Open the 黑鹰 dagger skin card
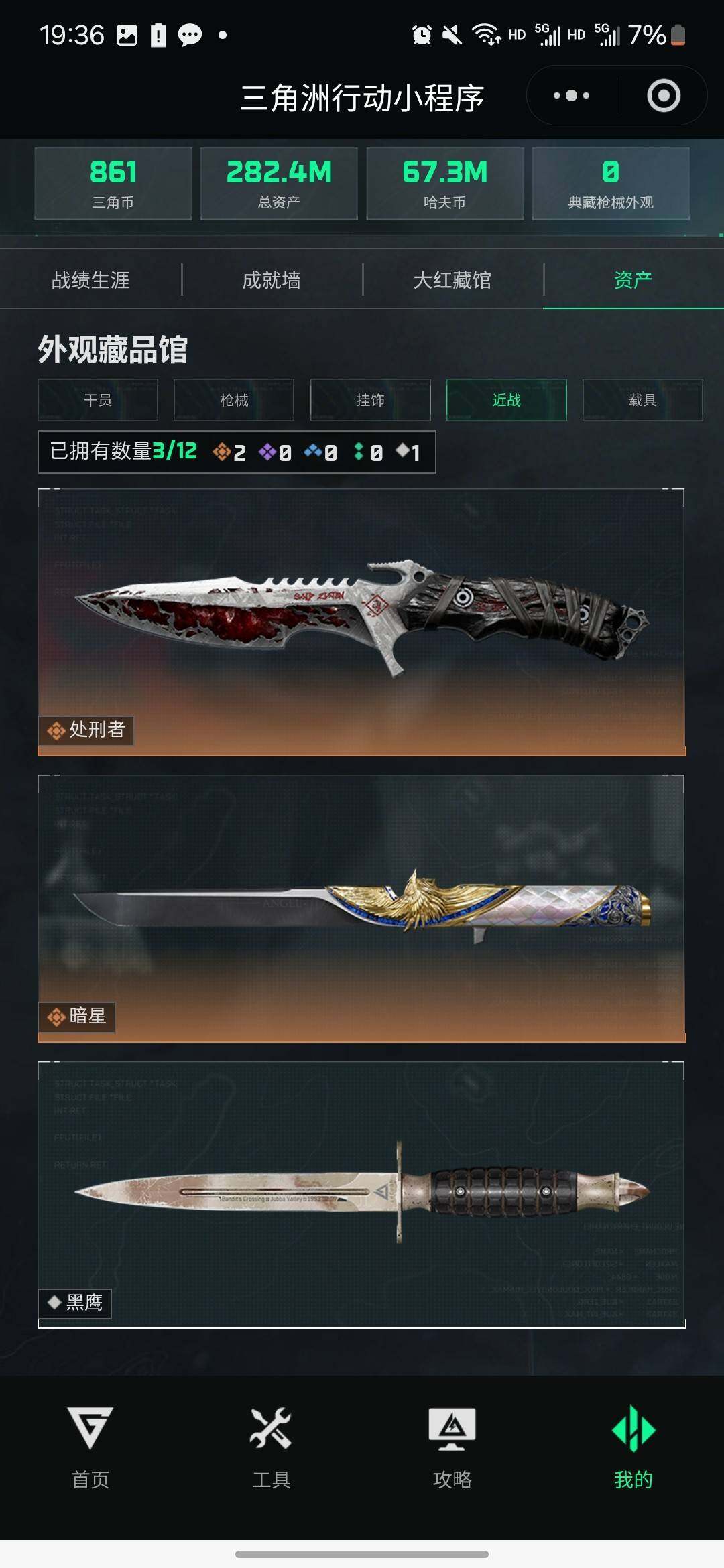Viewport: 724px width, 1568px height. pyautogui.click(x=361, y=1195)
